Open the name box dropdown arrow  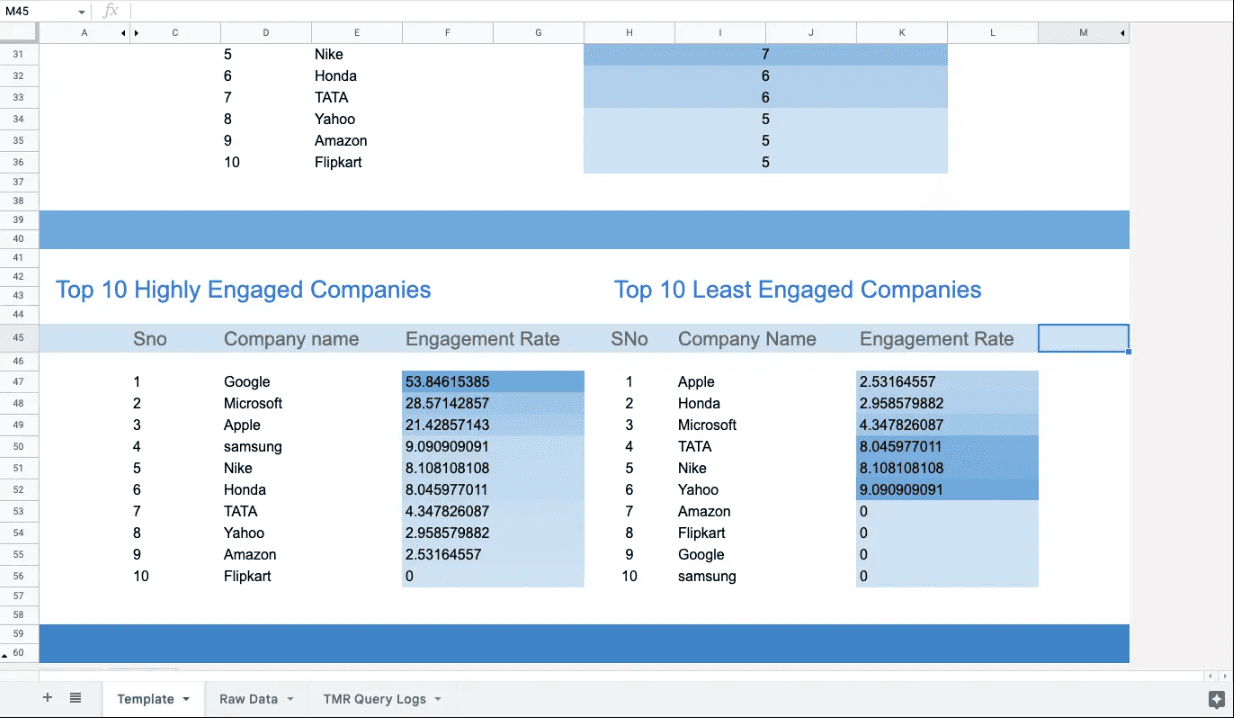(x=82, y=11)
